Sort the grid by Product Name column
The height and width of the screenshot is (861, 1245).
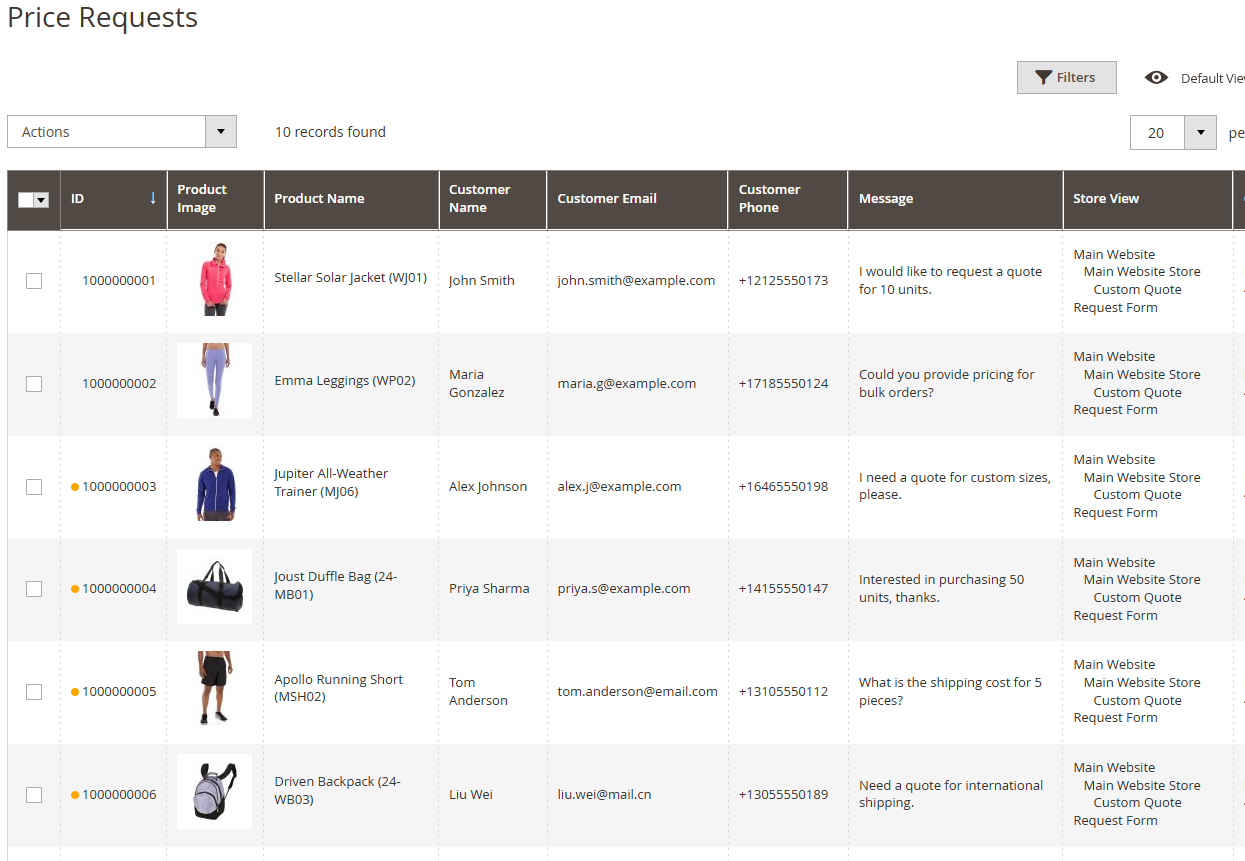click(319, 199)
